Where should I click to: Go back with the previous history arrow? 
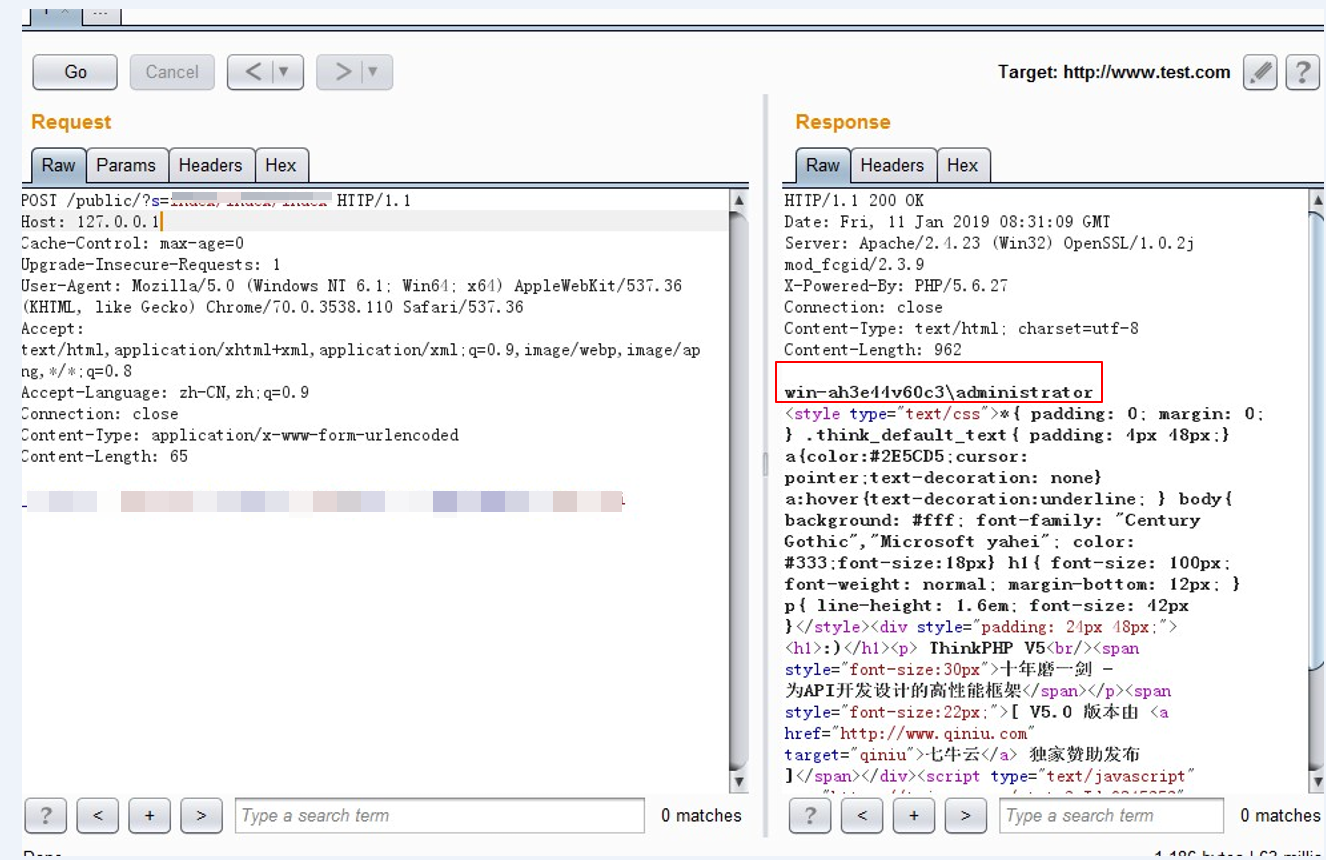[253, 72]
